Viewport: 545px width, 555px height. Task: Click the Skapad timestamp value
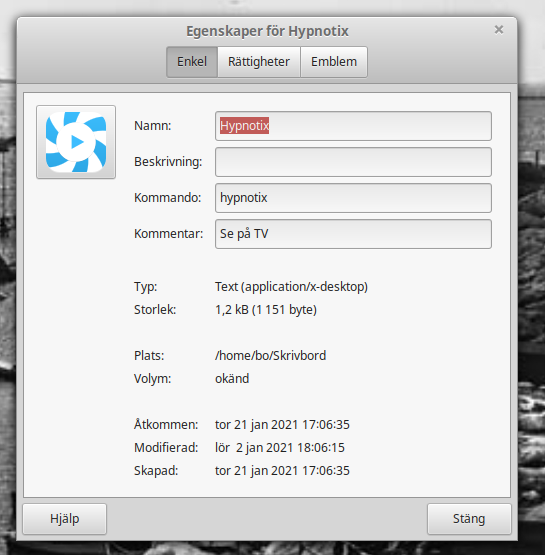[x=282, y=471]
